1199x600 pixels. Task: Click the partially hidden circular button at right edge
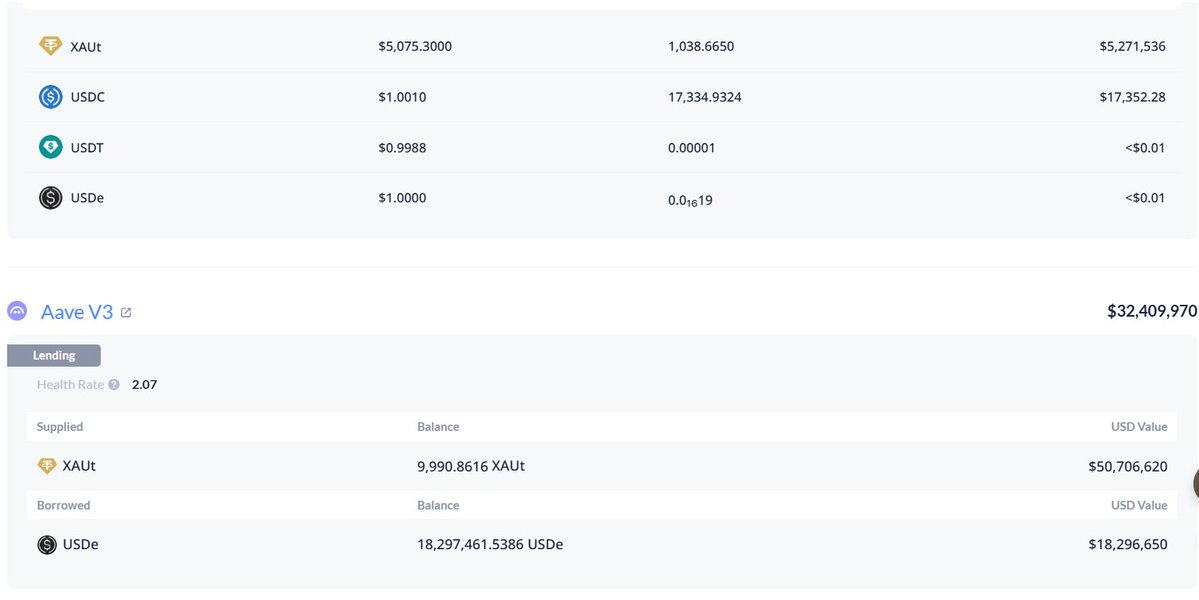click(x=1196, y=484)
